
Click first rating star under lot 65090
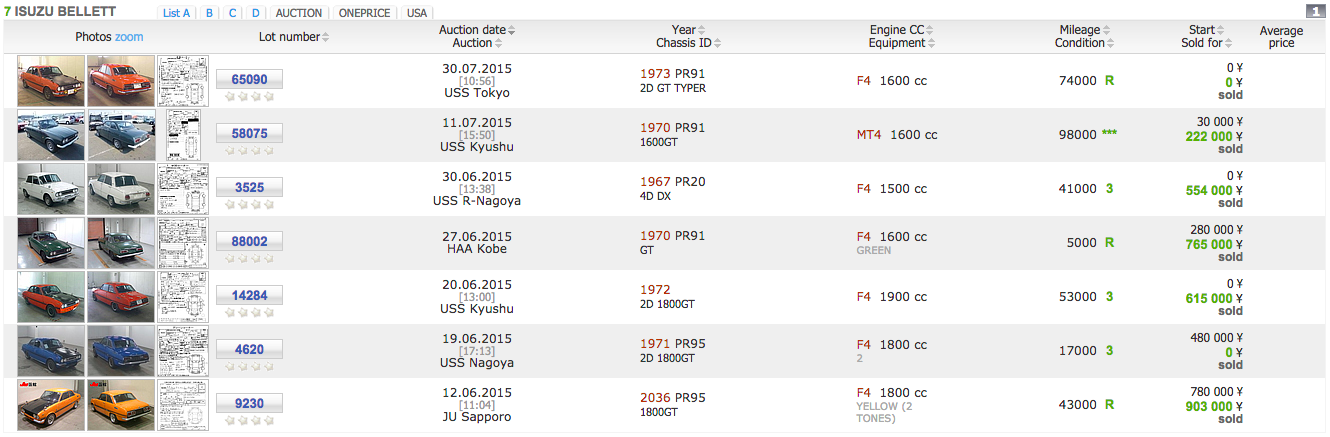point(230,97)
